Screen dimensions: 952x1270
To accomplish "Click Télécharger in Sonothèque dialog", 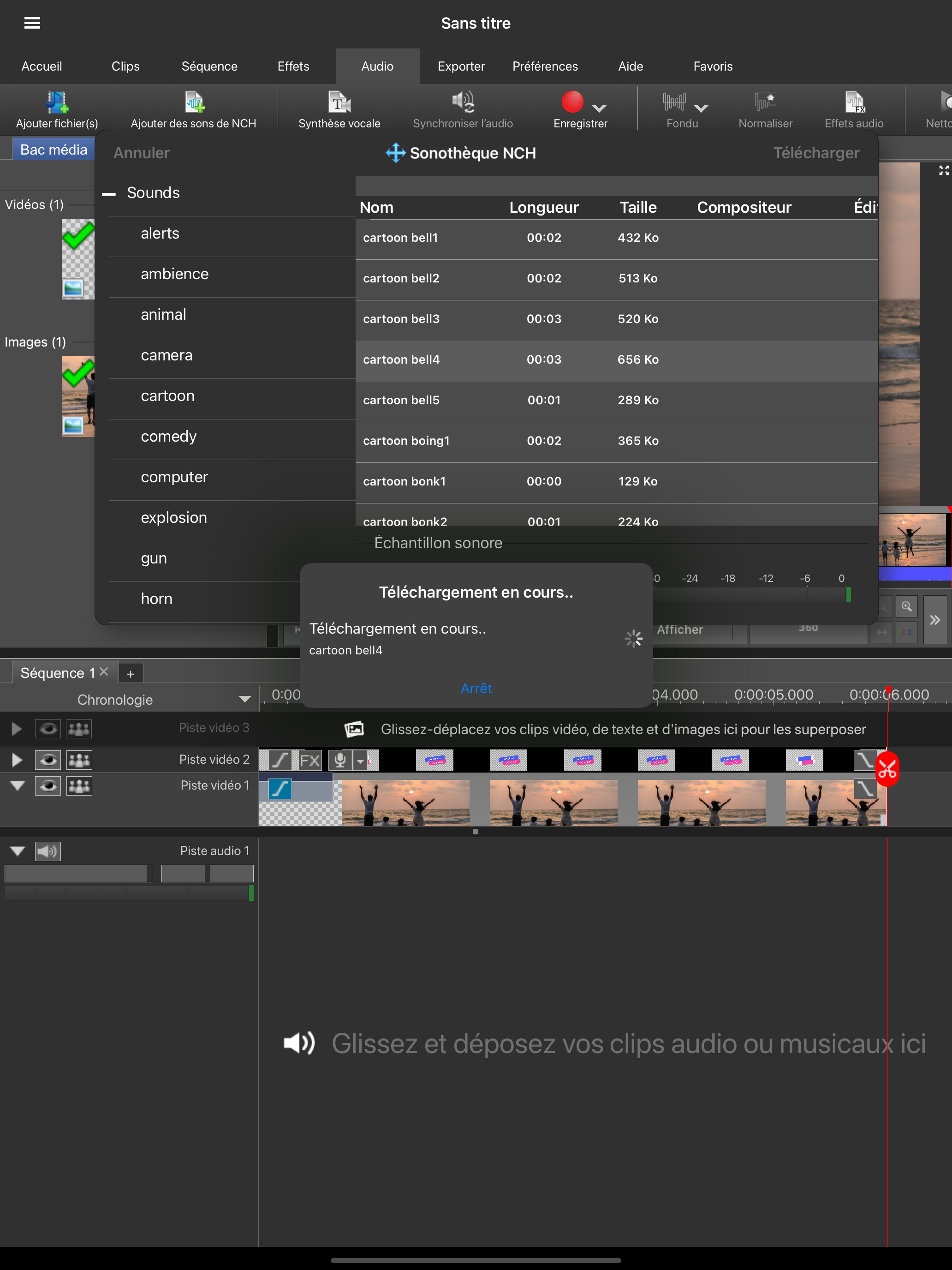I will pyautogui.click(x=816, y=153).
